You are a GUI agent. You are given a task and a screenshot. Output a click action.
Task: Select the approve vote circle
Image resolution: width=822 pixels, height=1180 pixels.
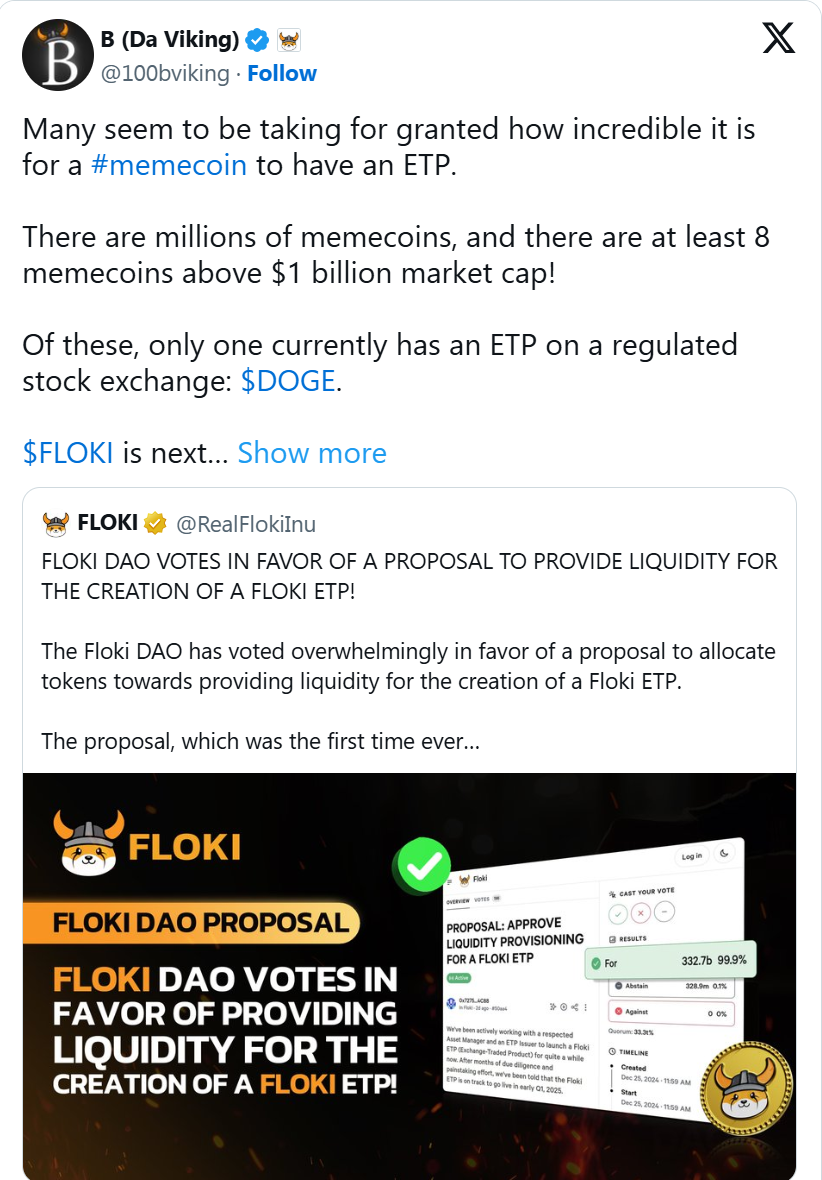pyautogui.click(x=618, y=912)
